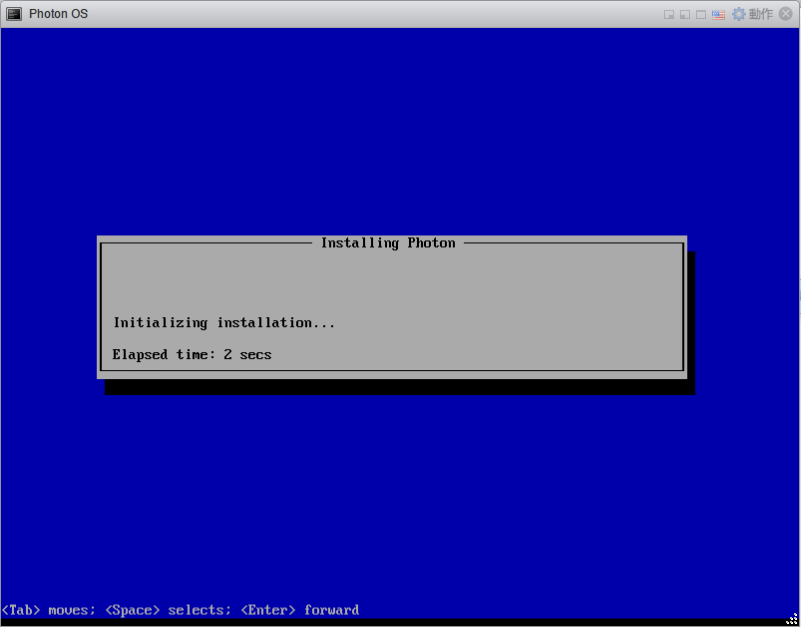
Task: Switch console to full window view icon
Action: (x=701, y=14)
